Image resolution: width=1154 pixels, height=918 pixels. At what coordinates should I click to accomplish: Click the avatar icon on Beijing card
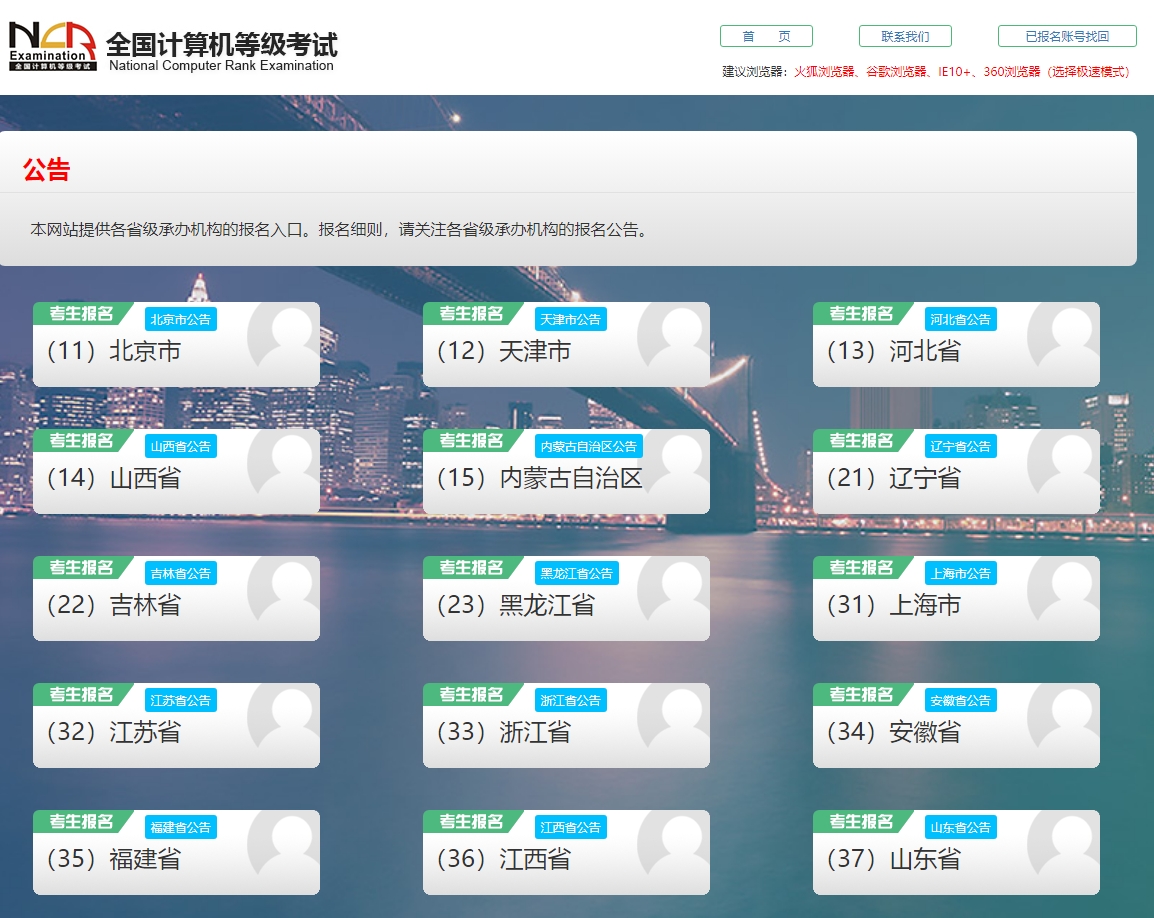[283, 338]
